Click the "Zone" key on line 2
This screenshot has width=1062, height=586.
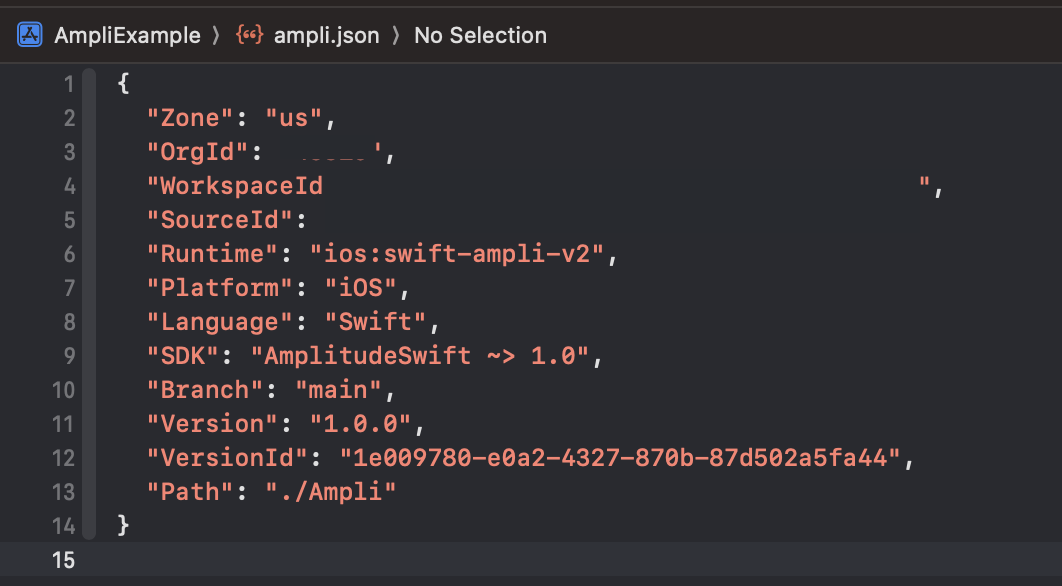click(191, 118)
